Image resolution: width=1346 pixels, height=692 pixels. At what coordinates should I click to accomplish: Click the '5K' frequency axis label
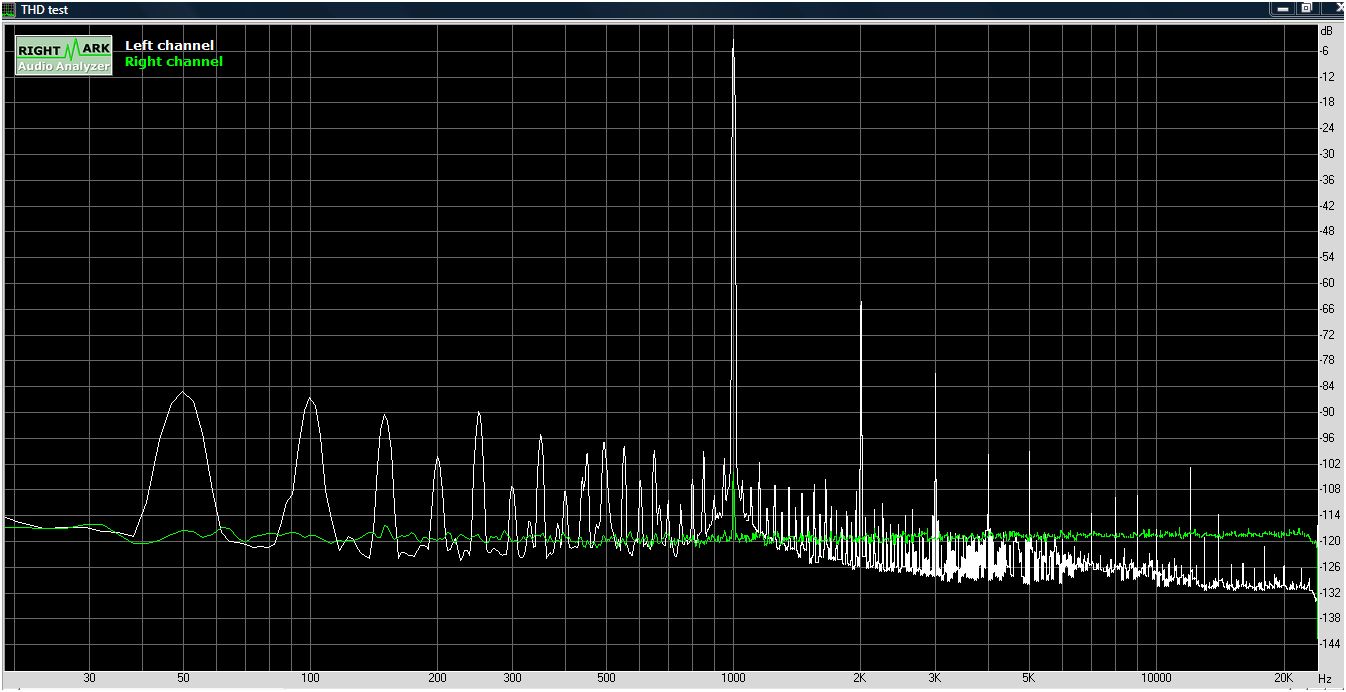click(x=1029, y=678)
